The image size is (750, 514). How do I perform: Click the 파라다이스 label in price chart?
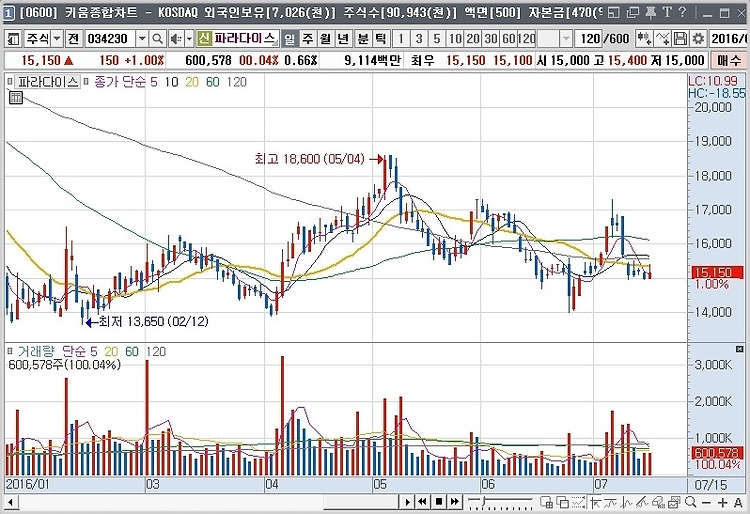tap(47, 82)
